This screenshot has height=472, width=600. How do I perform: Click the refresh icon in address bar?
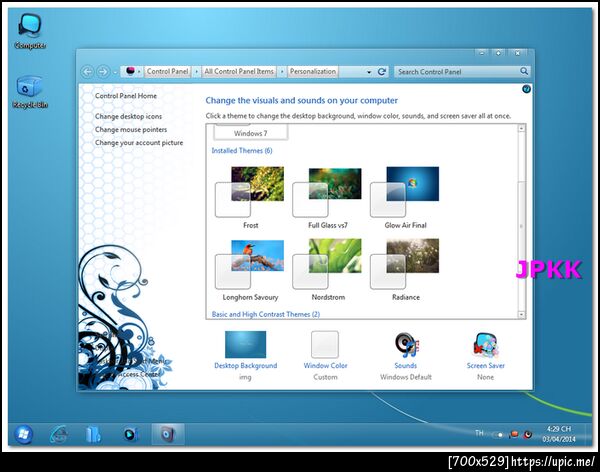coord(382,72)
